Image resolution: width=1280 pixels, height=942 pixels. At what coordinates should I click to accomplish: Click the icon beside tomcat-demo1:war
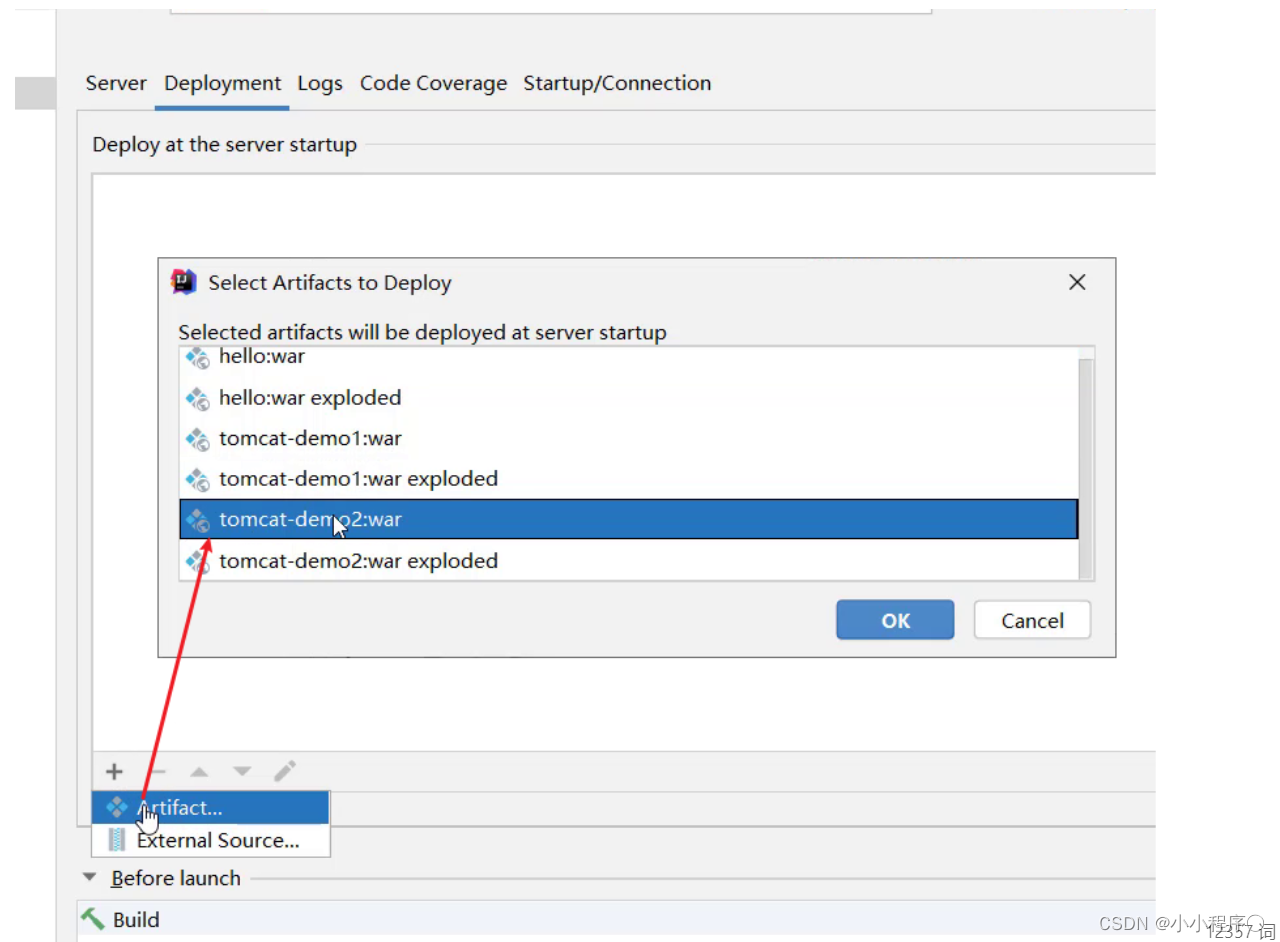tap(198, 439)
